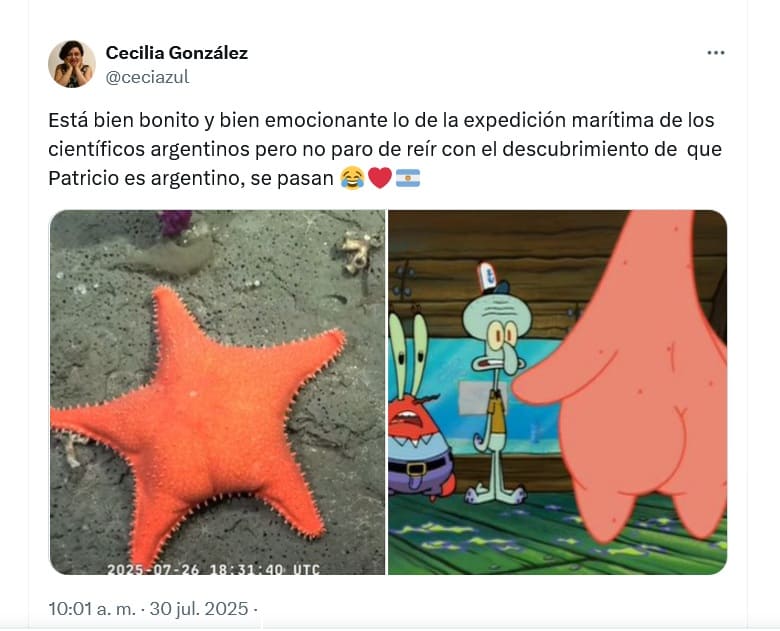The width and height of the screenshot is (780, 631).
Task: Click the Argentina flag emoji
Action: pyautogui.click(x=408, y=178)
